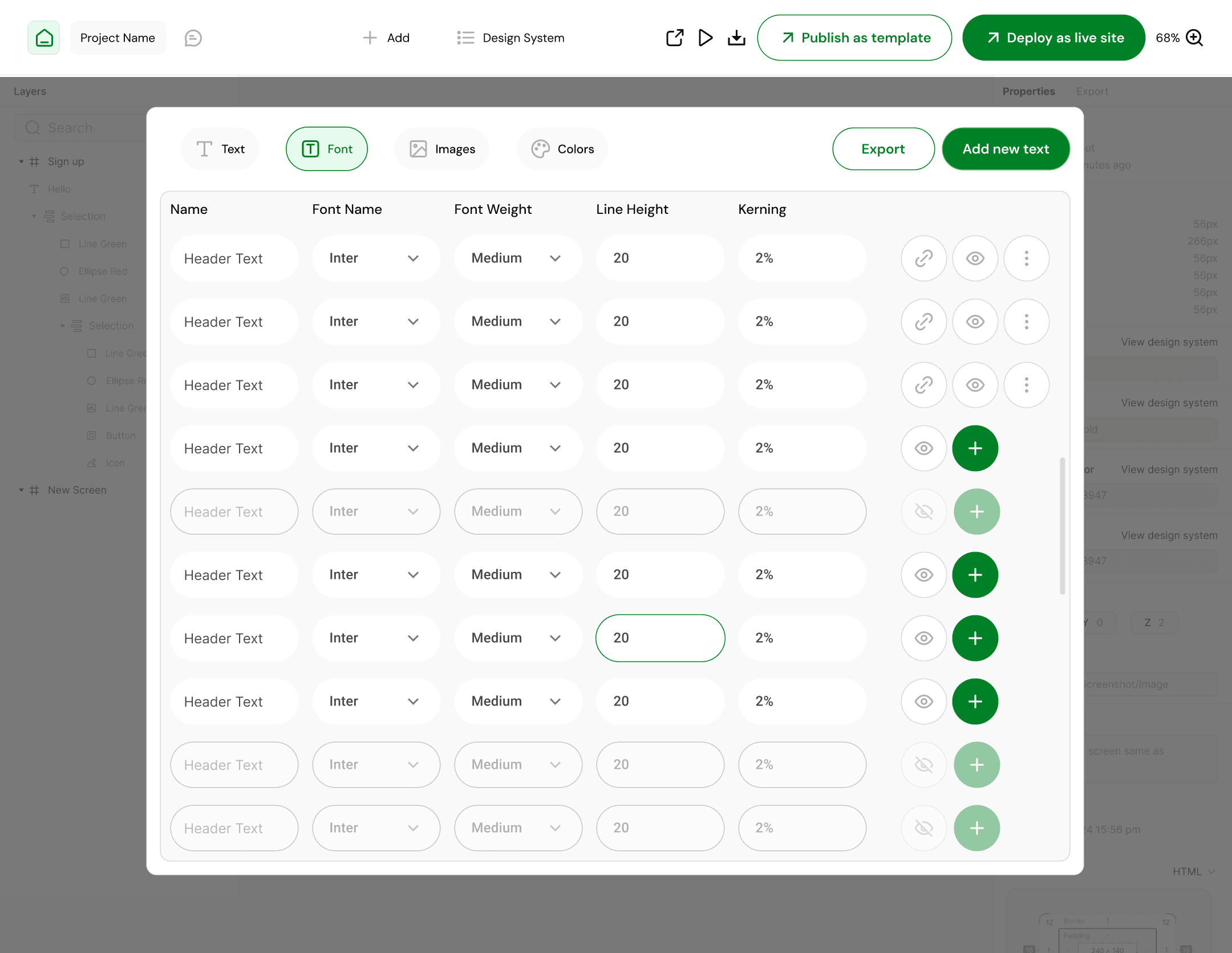Toggle eye visibility in third font row

pos(975,385)
